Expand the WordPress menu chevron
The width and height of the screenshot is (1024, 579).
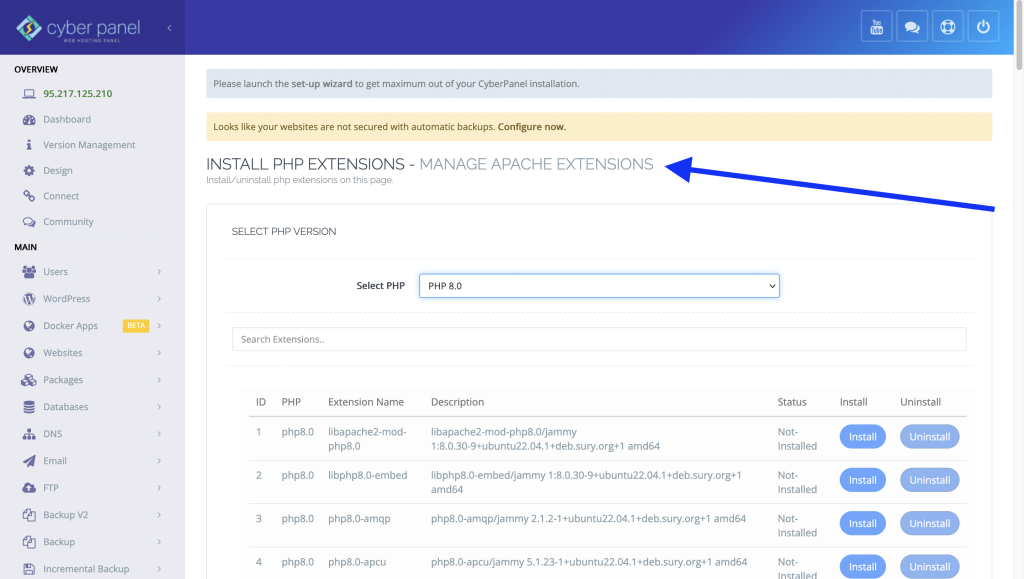tap(159, 299)
